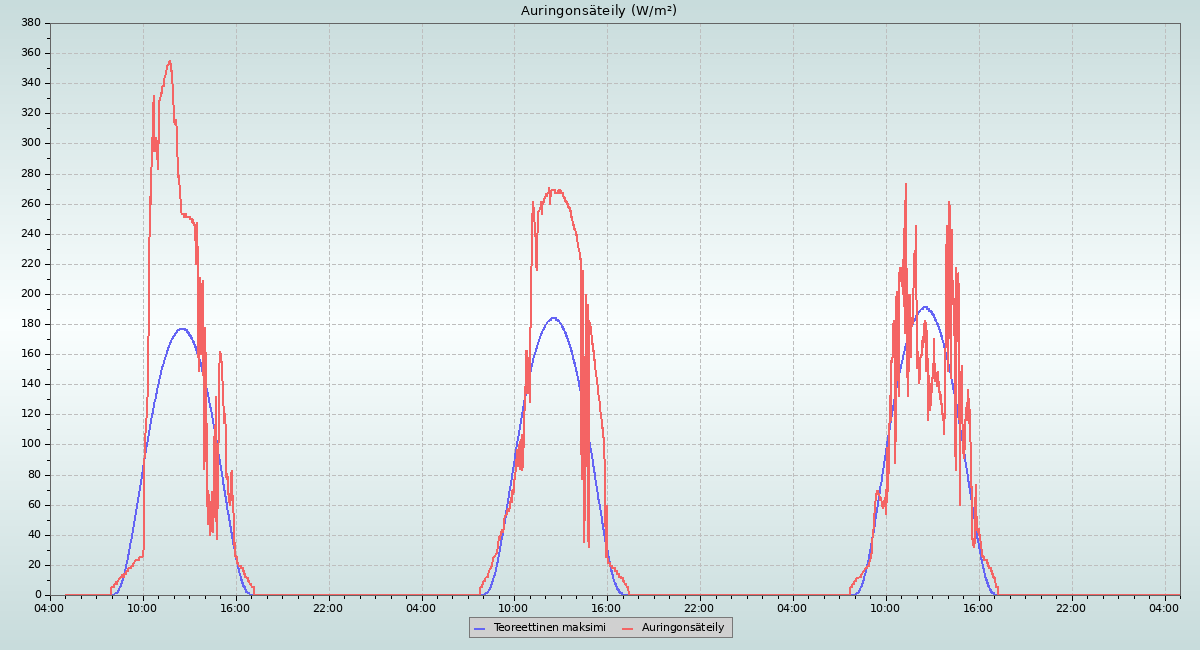Click the 200 label on the y-axis

coord(30,294)
